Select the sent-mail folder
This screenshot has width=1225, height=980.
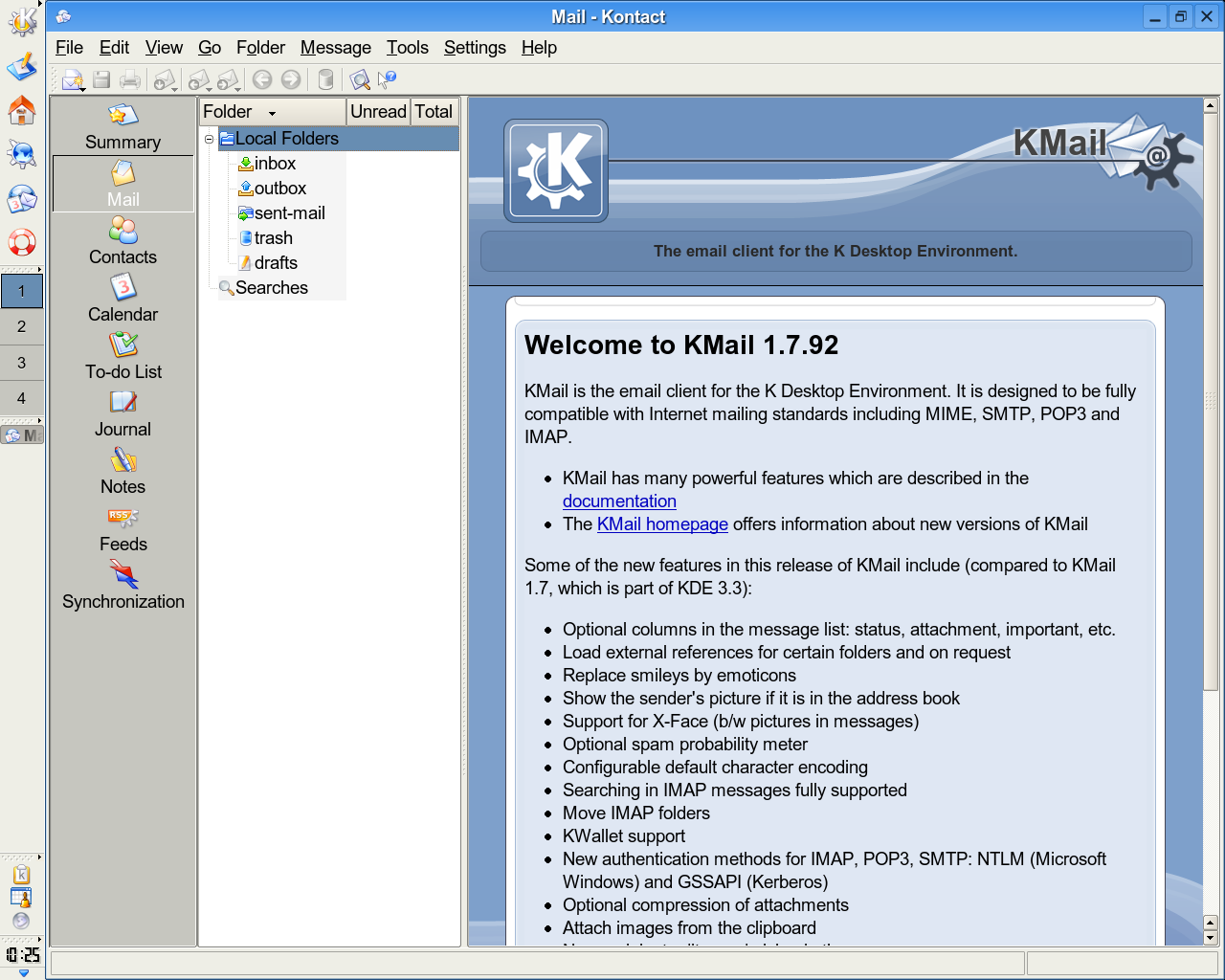coord(281,213)
